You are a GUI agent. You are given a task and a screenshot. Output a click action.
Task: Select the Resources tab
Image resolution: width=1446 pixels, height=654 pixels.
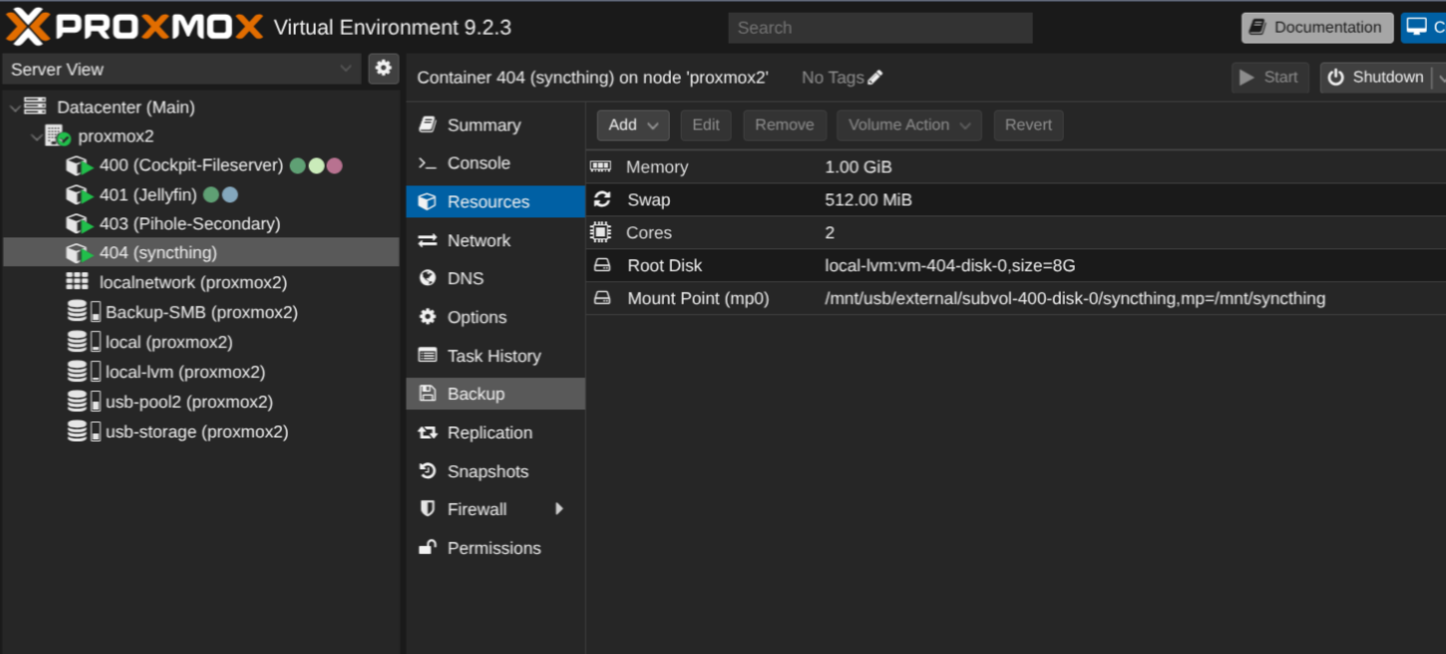tap(495, 202)
